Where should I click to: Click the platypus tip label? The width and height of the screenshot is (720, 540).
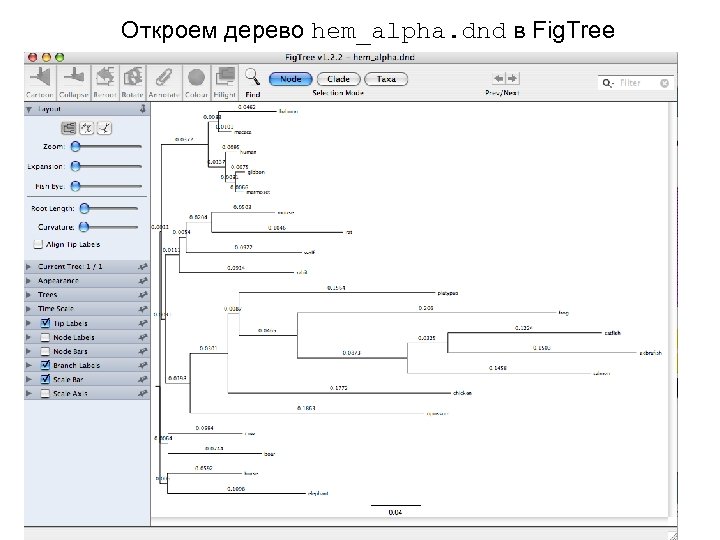click(447, 293)
